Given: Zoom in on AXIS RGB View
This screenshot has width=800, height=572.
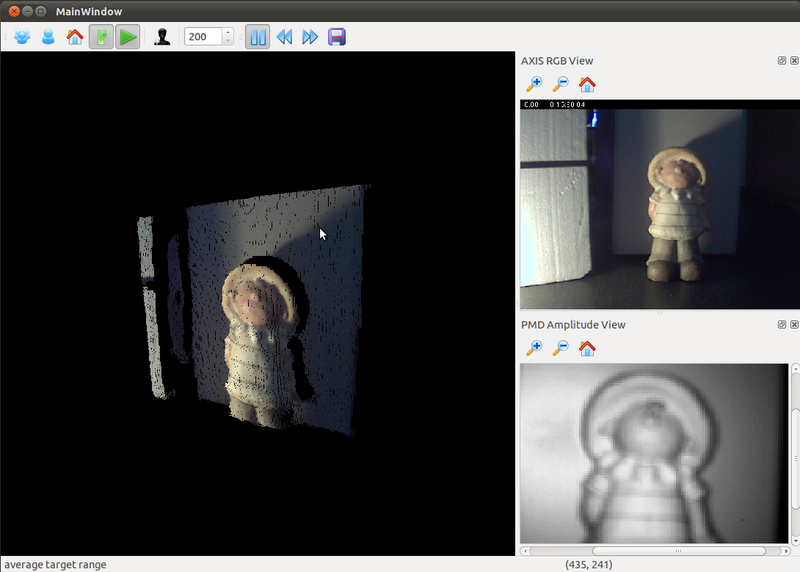Looking at the screenshot, I should [x=534, y=85].
